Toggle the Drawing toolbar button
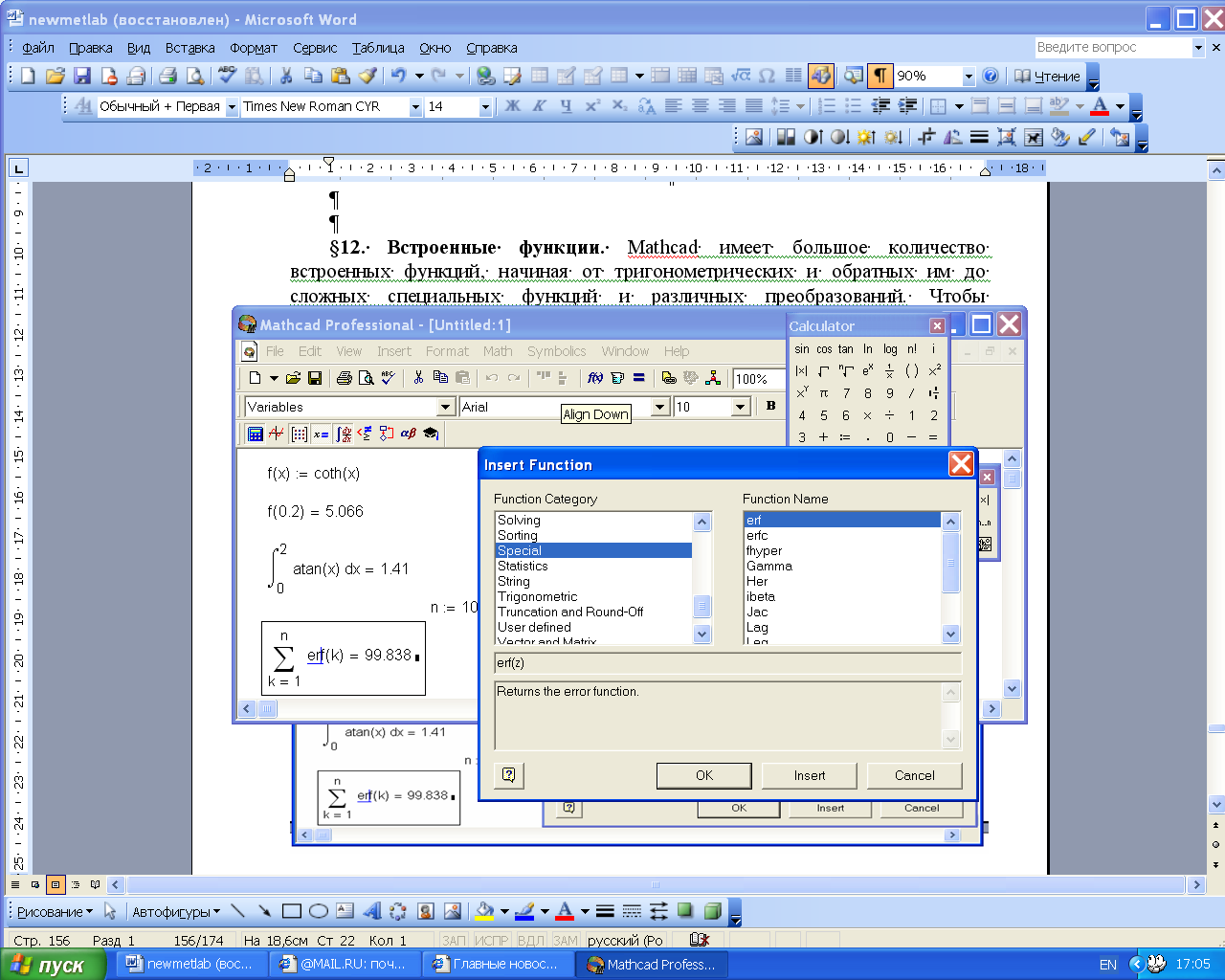Screen dimensions: 1225x980 pos(820,76)
